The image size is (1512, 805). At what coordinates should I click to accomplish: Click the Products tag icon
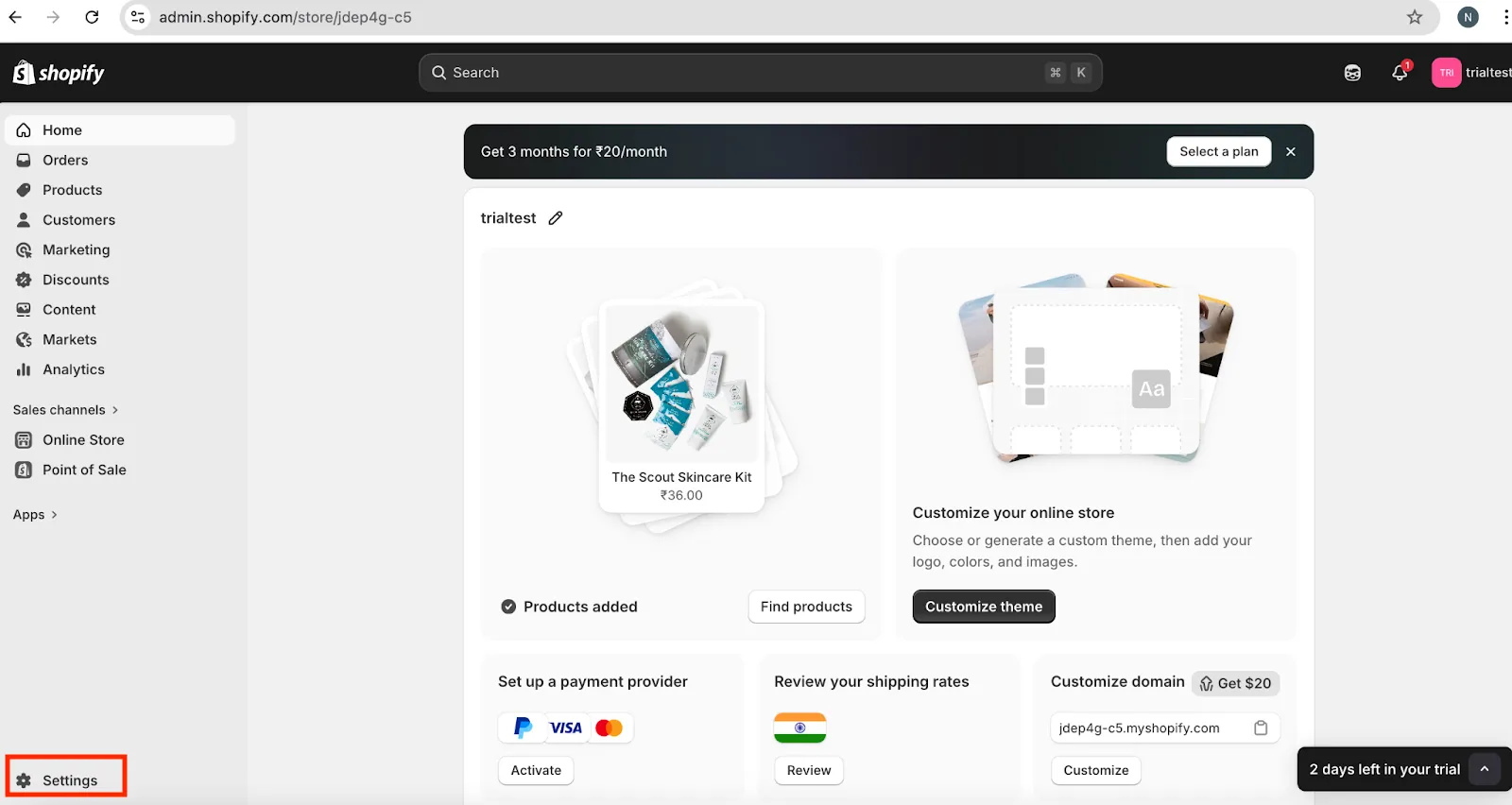click(24, 190)
